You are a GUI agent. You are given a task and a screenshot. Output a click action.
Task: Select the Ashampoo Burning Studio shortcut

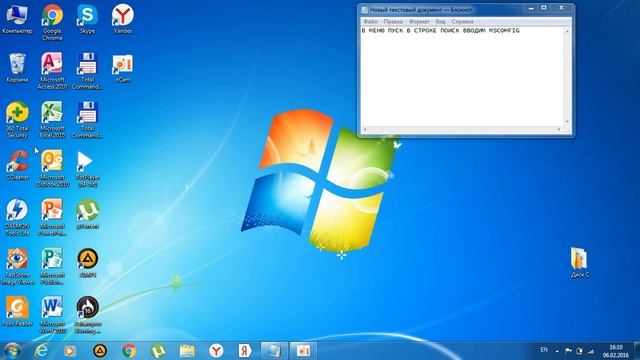87,316
